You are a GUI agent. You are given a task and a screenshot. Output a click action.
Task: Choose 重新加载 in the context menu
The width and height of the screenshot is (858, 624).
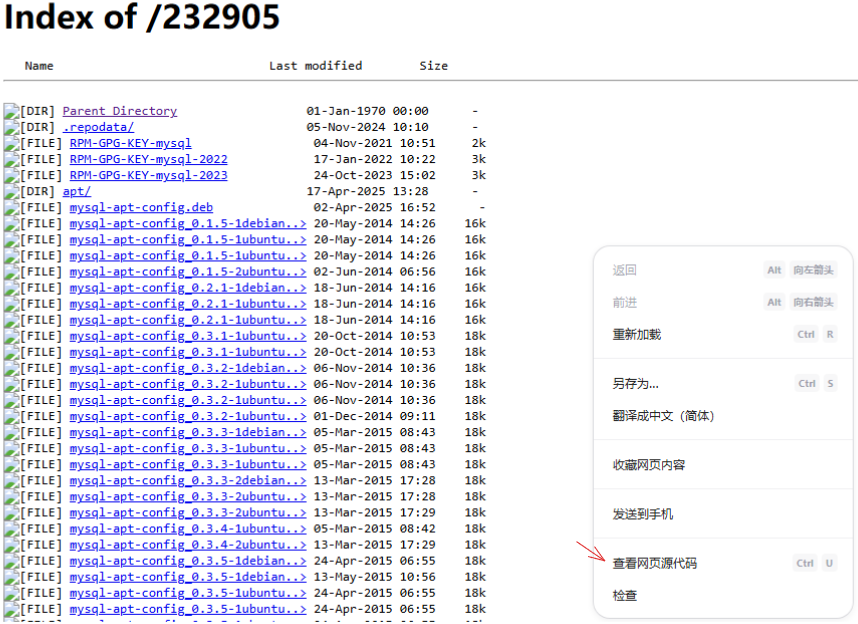click(723, 334)
